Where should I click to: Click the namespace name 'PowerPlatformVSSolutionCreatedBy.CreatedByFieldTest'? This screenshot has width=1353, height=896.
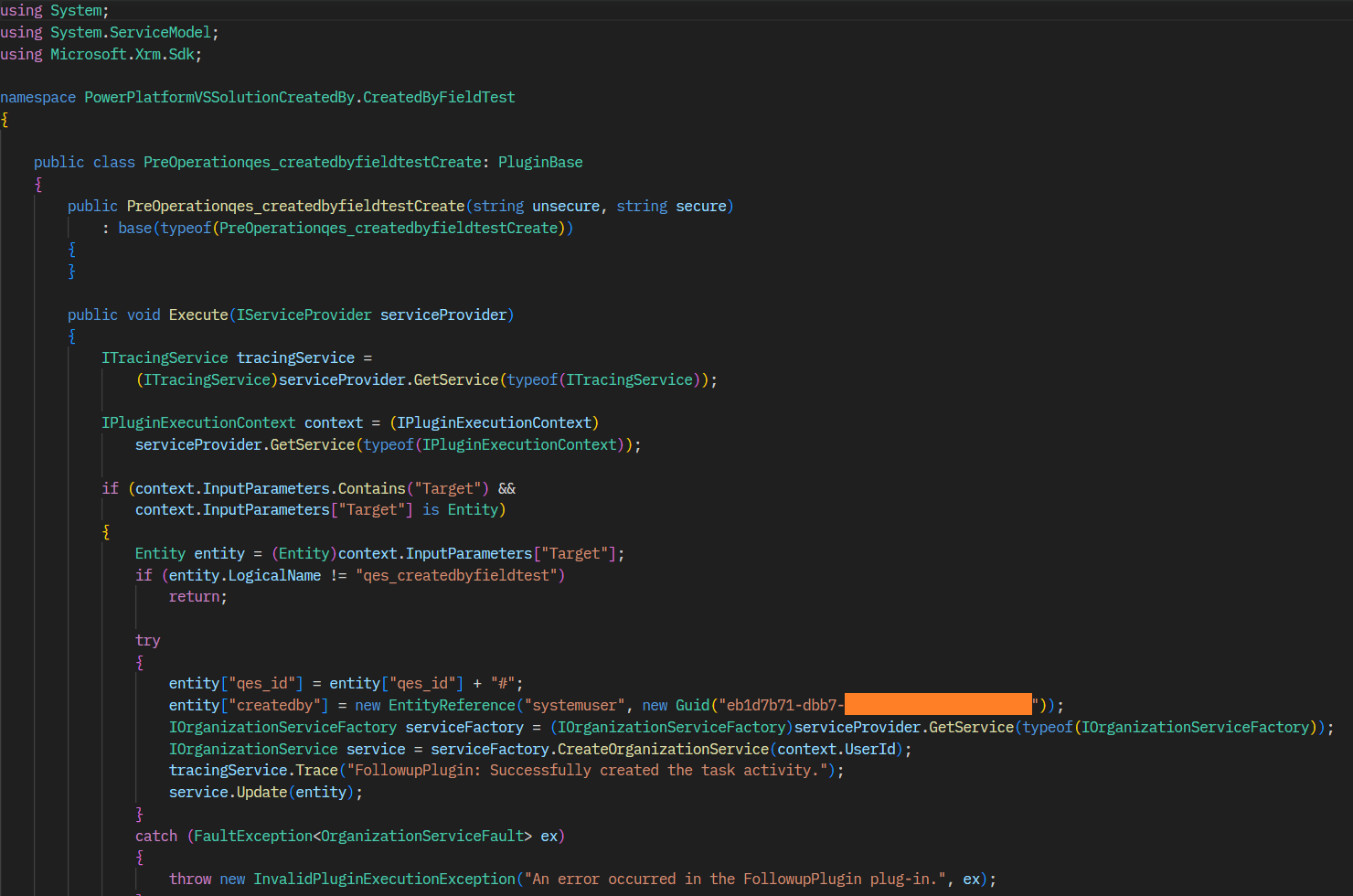(x=300, y=98)
